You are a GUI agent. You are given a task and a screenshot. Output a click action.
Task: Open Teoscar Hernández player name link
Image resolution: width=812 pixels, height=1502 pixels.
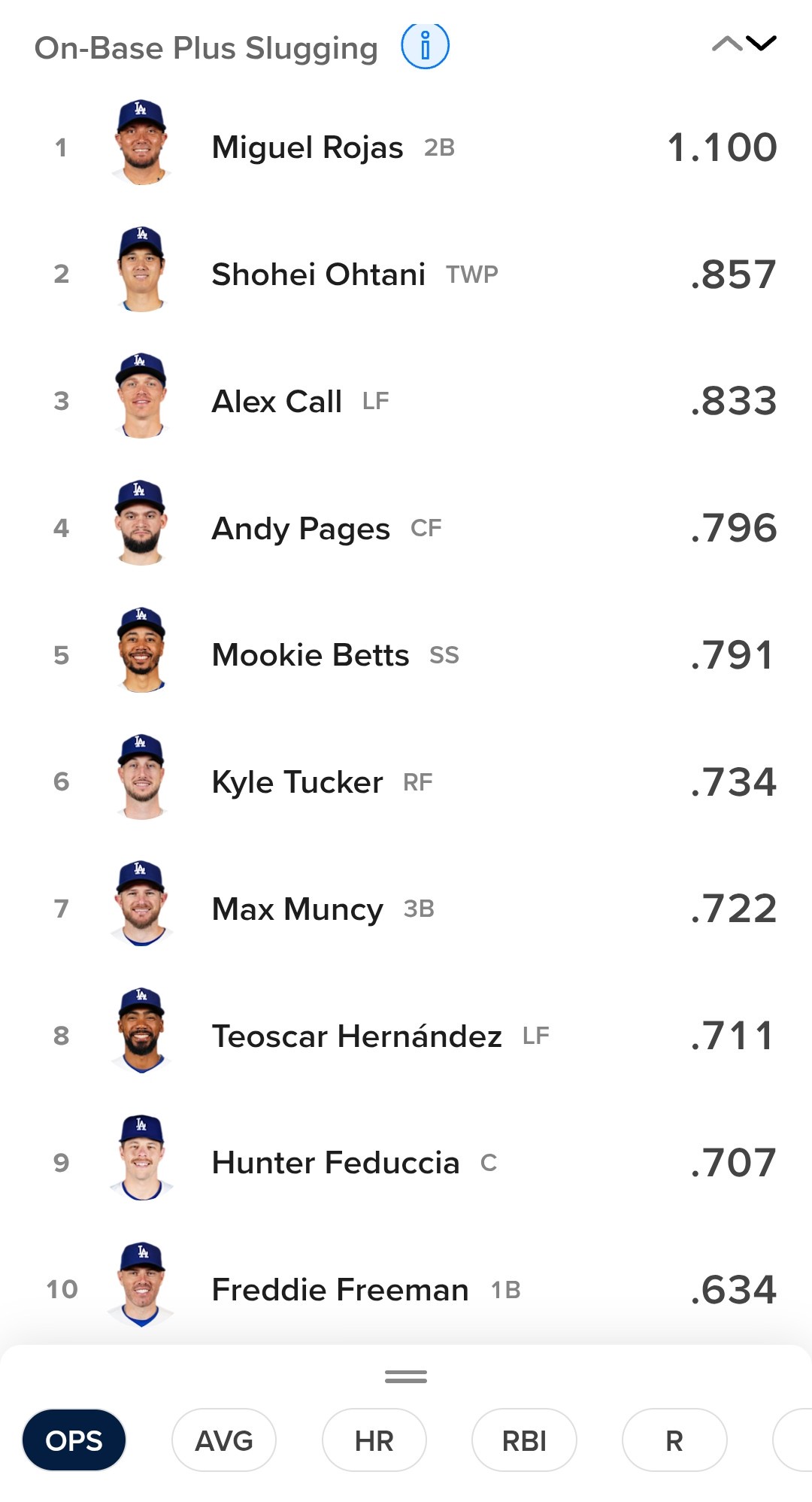tap(356, 1036)
